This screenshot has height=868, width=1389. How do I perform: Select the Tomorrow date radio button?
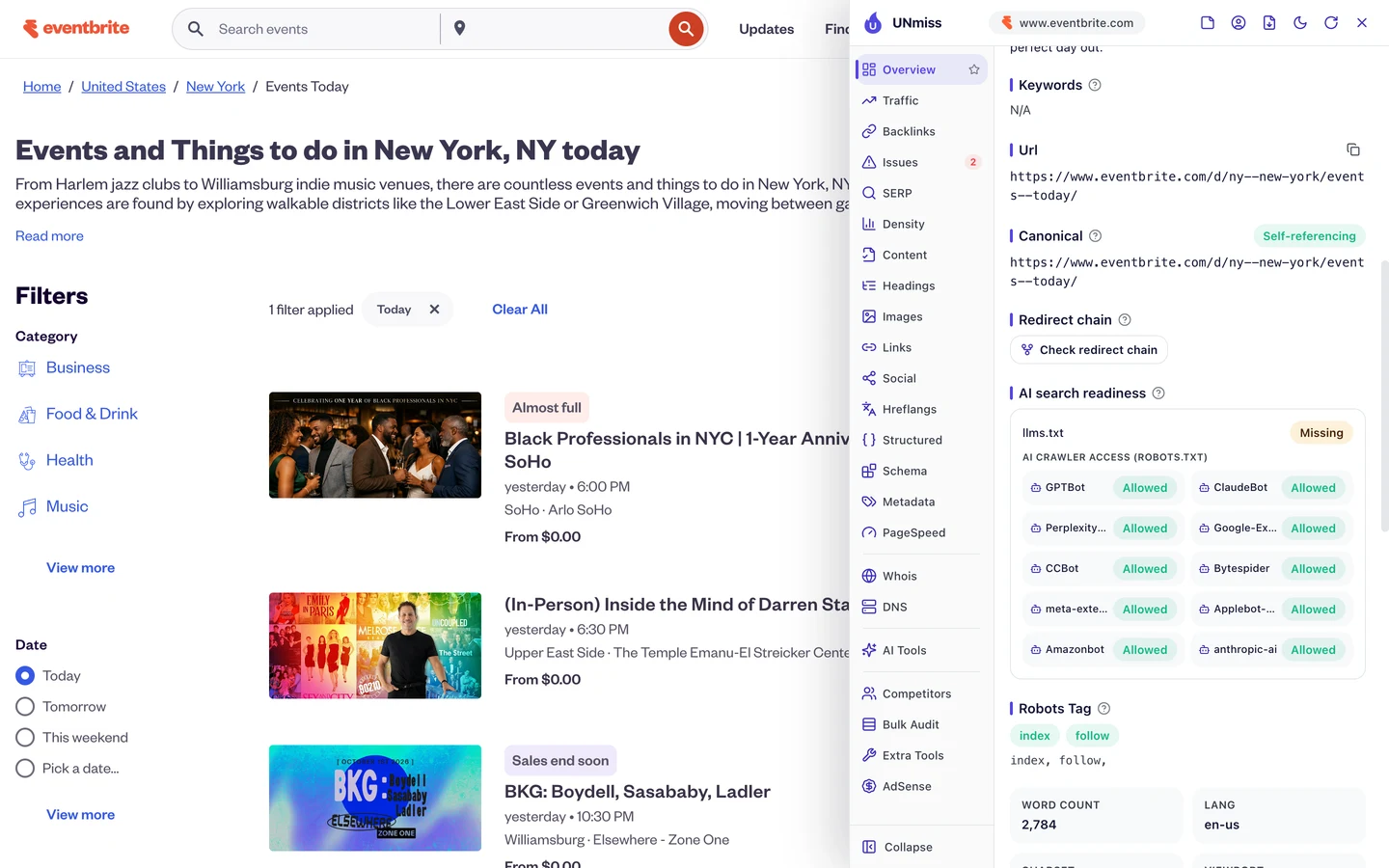click(25, 707)
